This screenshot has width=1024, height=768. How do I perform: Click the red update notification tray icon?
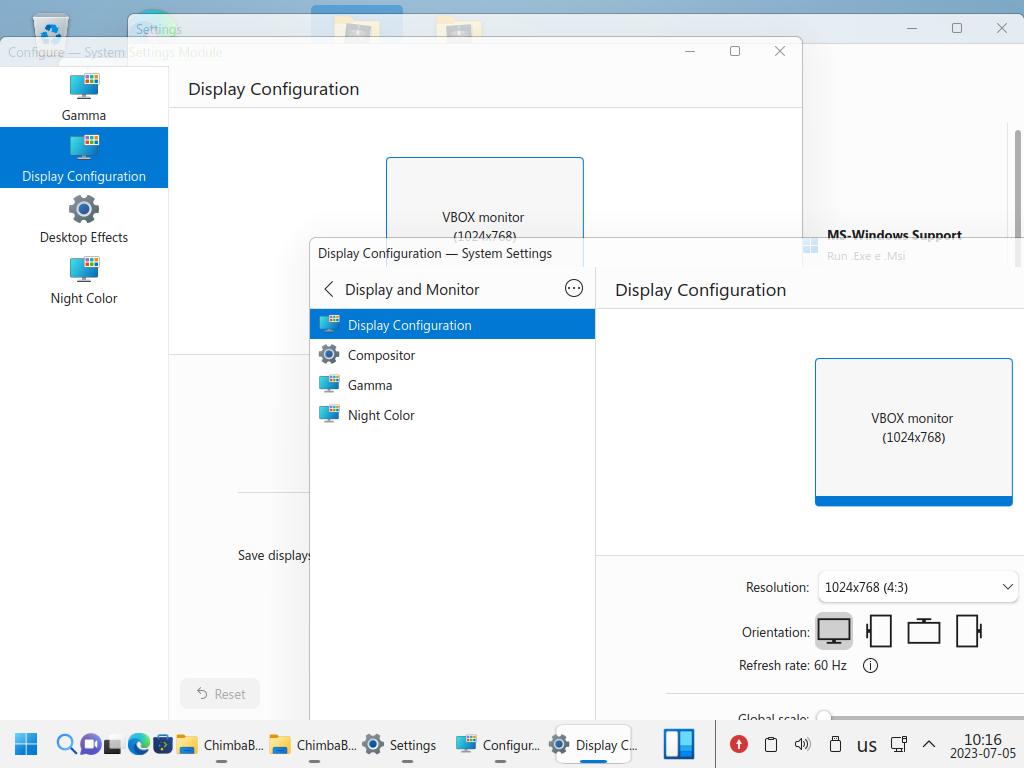tap(738, 744)
